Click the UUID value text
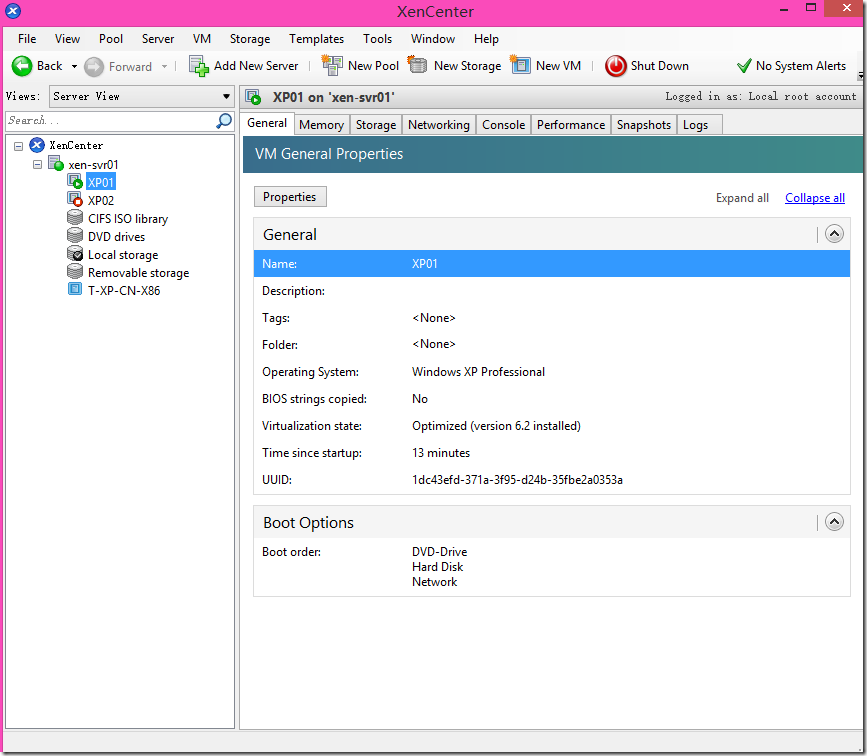 (x=517, y=479)
